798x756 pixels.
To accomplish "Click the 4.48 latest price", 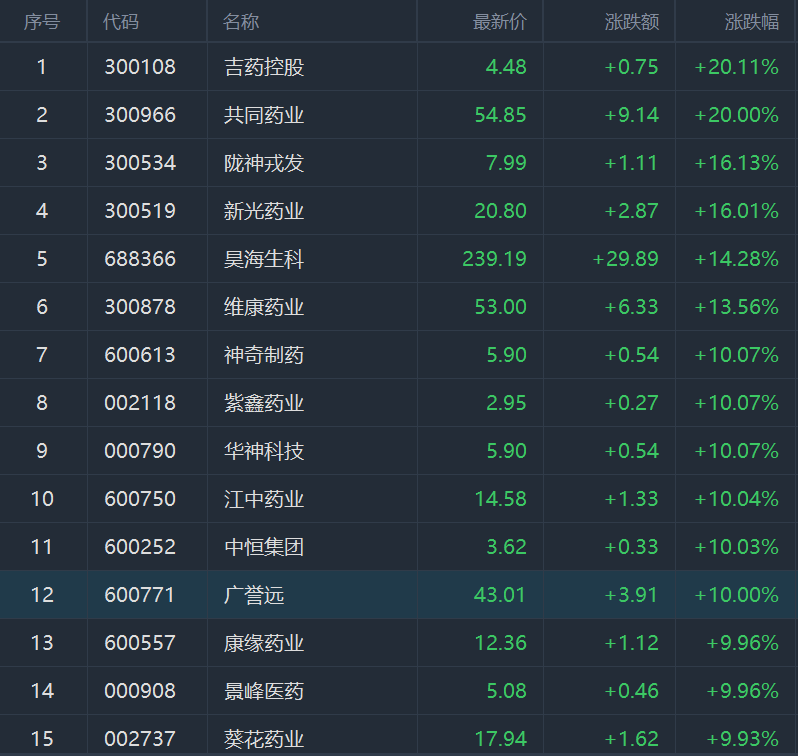I will point(506,67).
